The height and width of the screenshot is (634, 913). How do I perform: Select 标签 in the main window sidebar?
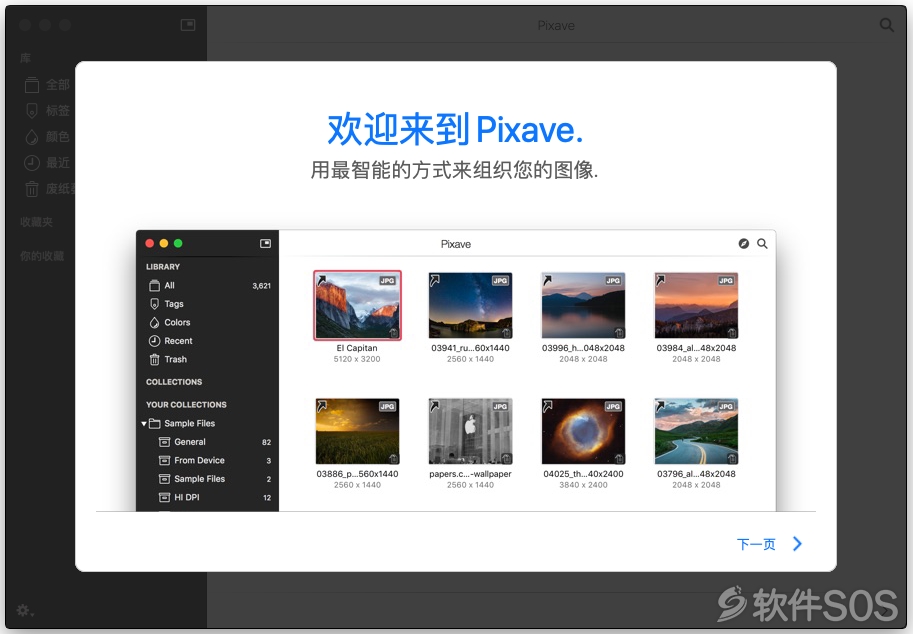coord(49,111)
